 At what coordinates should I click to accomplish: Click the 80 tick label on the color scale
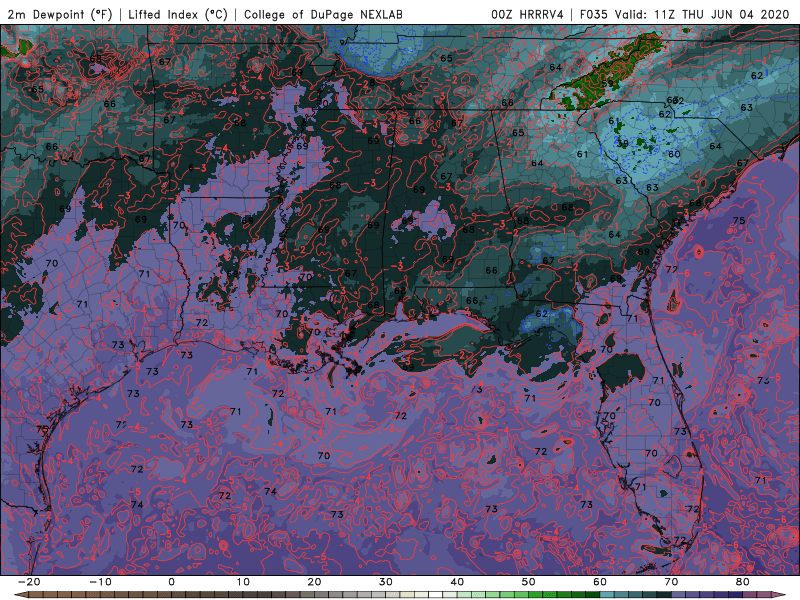(x=743, y=582)
